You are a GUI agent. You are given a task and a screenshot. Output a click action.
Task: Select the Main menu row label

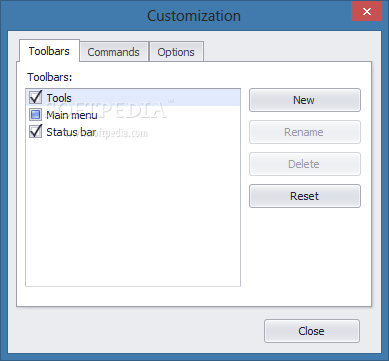point(72,115)
